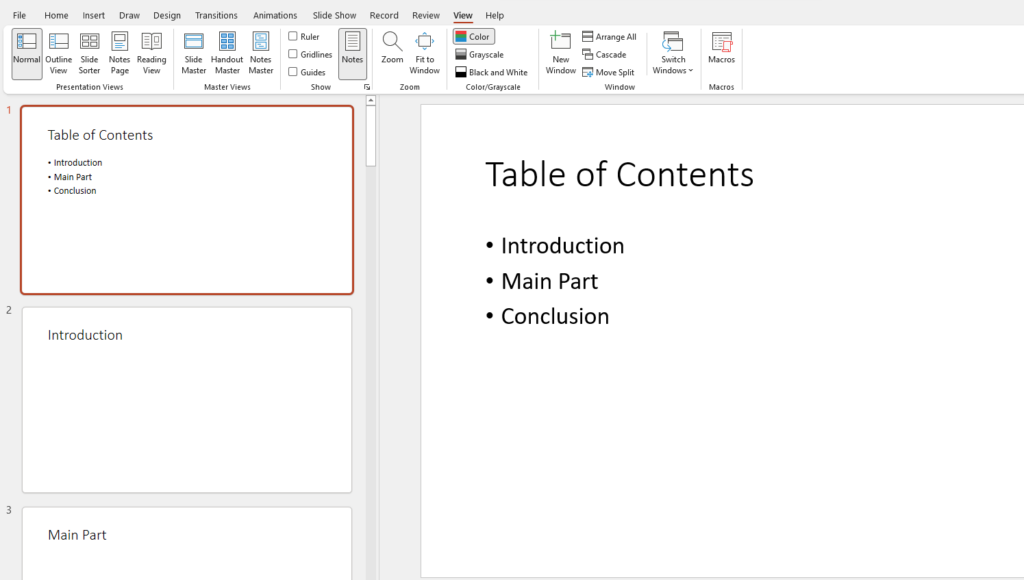The width and height of the screenshot is (1024, 580).
Task: Open Slide Sorter view
Action: pos(89,53)
